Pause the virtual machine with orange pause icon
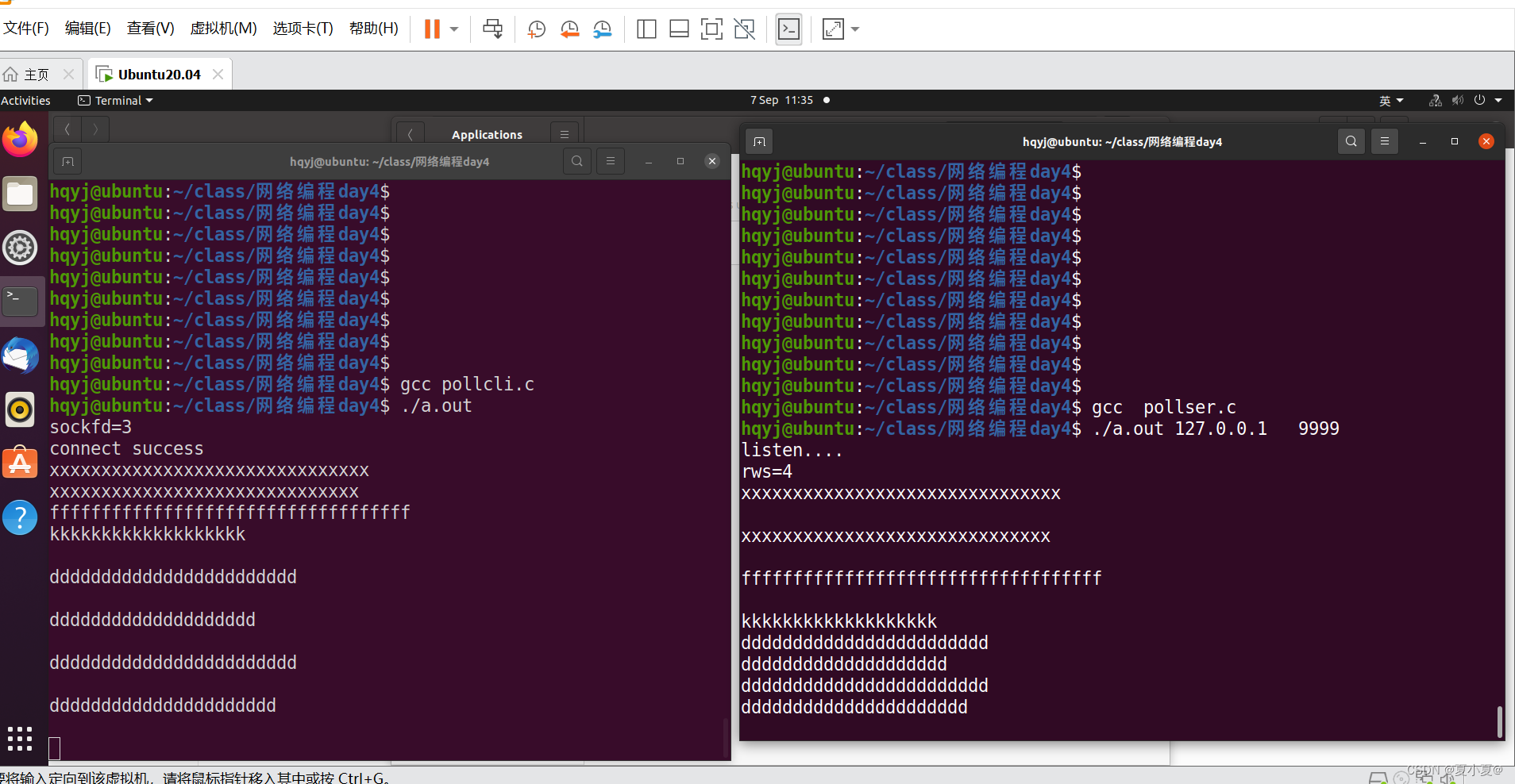The height and width of the screenshot is (784, 1515). pos(432,29)
